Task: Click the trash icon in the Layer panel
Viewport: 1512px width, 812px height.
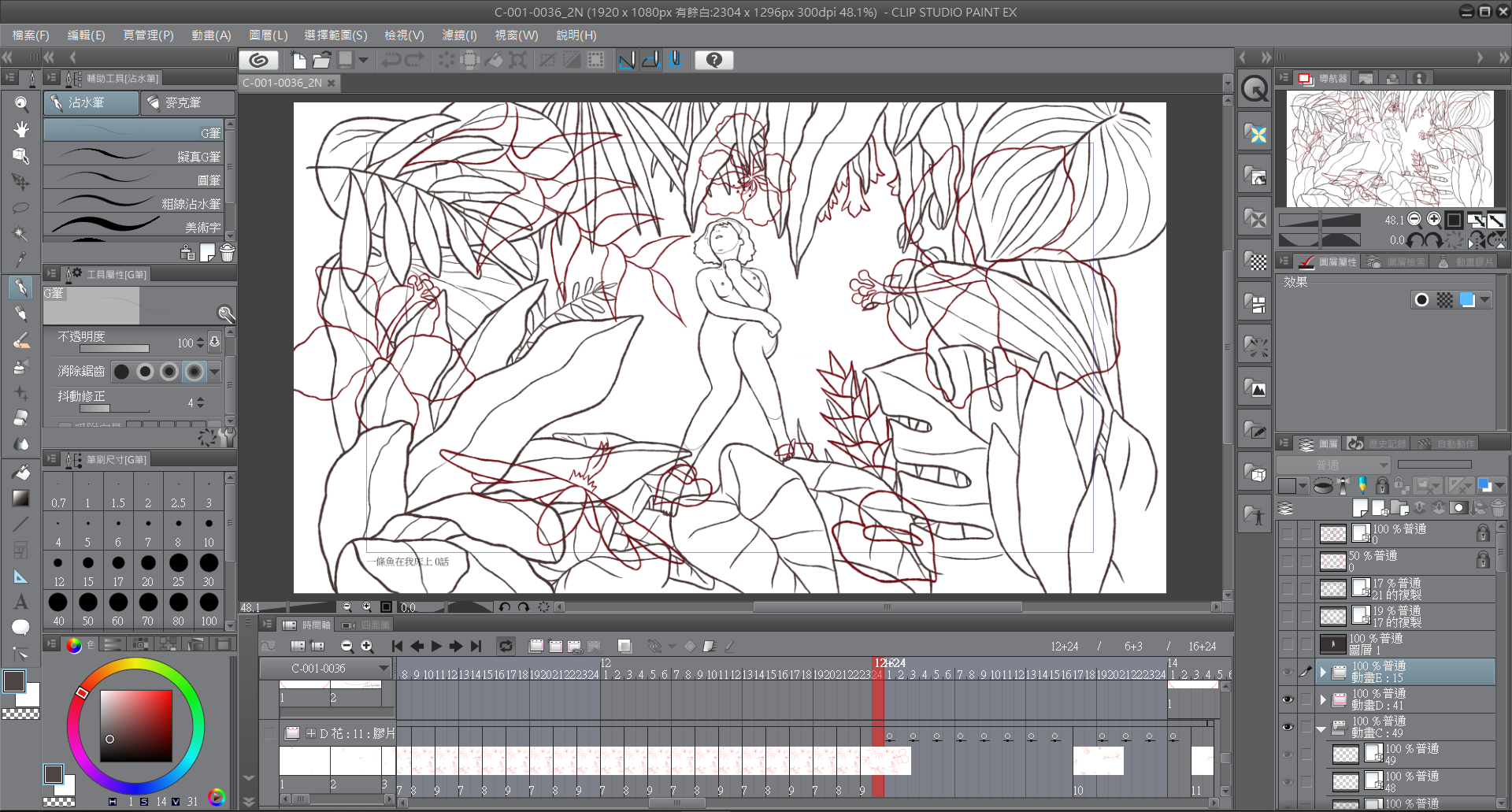Action: [1498, 508]
